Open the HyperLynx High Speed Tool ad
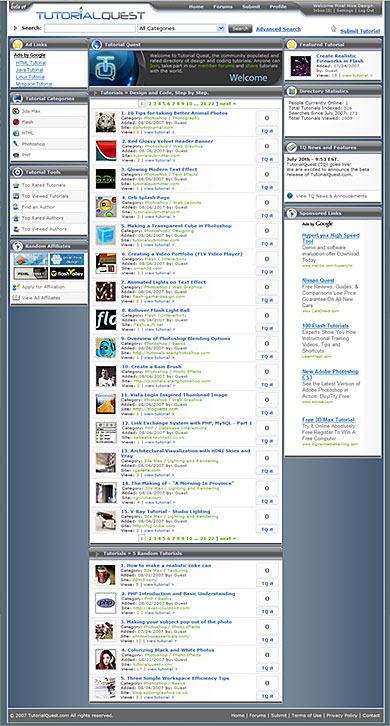This screenshot has height=726, width=390. [331, 238]
